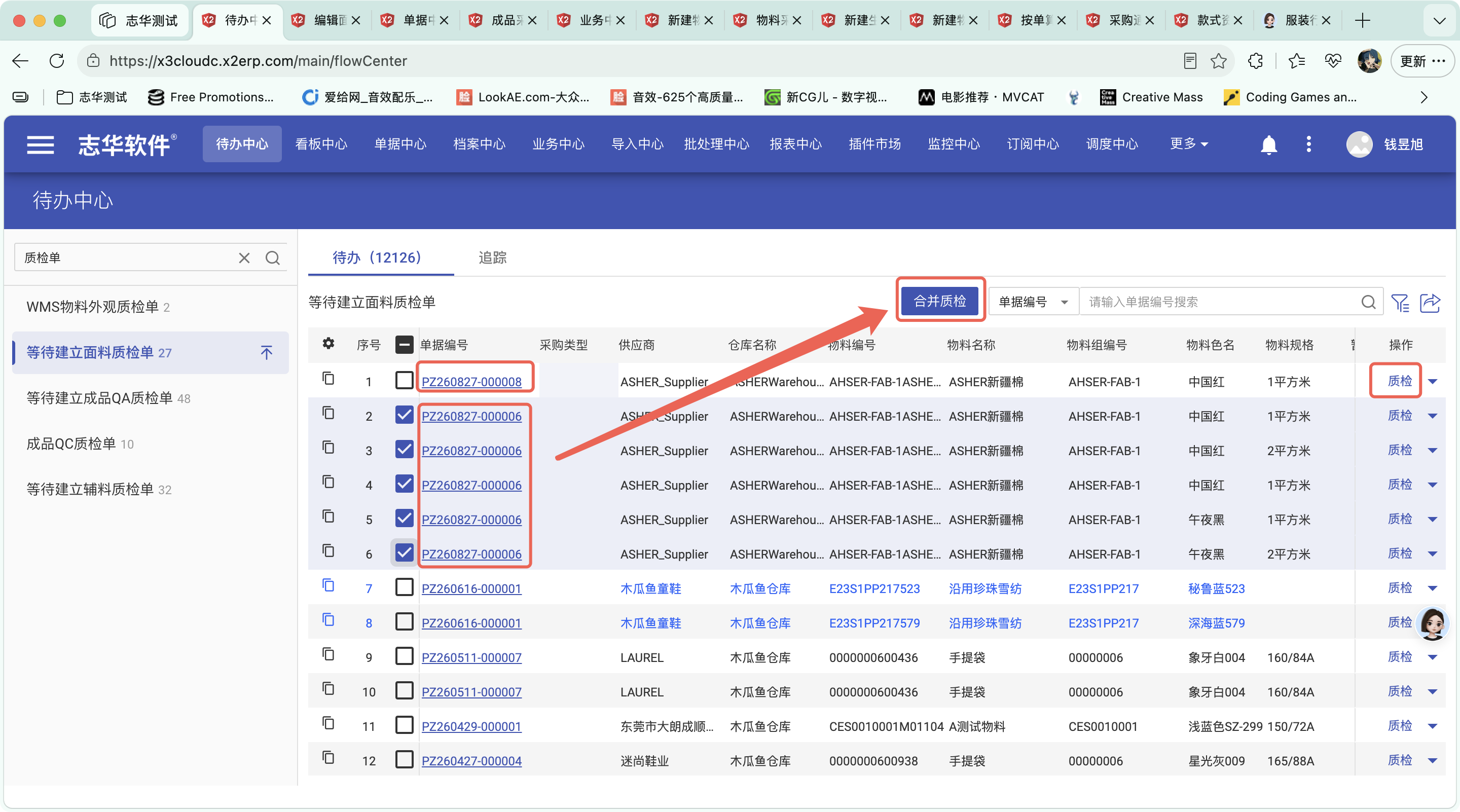Viewport: 1460px width, 812px height.
Task: Click the assistant avatar floating icon
Action: click(x=1432, y=623)
